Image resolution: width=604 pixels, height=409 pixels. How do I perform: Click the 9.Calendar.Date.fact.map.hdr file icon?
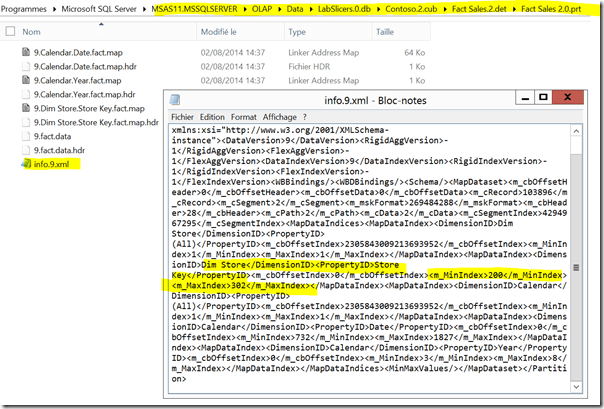pyautogui.click(x=26, y=67)
